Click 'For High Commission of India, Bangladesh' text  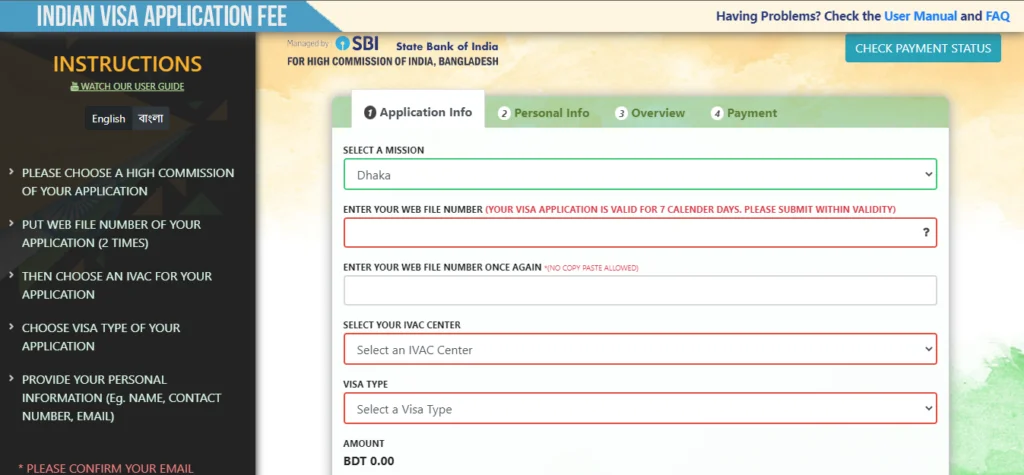392,61
